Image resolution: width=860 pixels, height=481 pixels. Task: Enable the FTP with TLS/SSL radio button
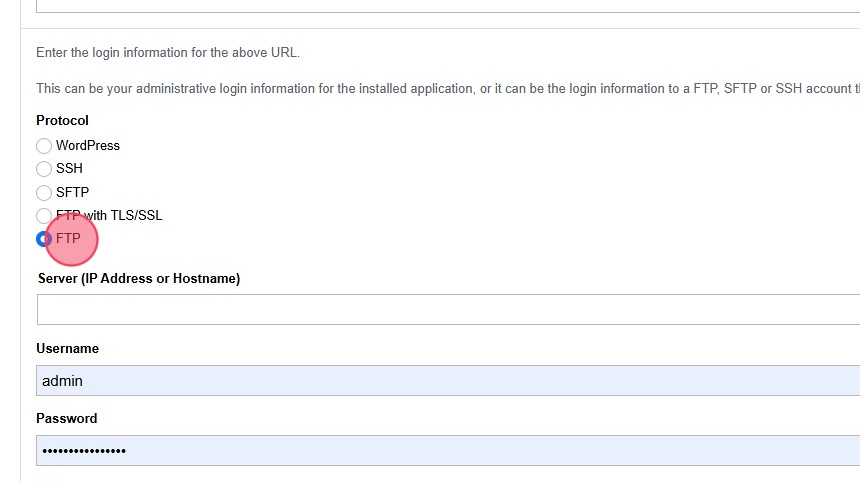click(x=44, y=216)
